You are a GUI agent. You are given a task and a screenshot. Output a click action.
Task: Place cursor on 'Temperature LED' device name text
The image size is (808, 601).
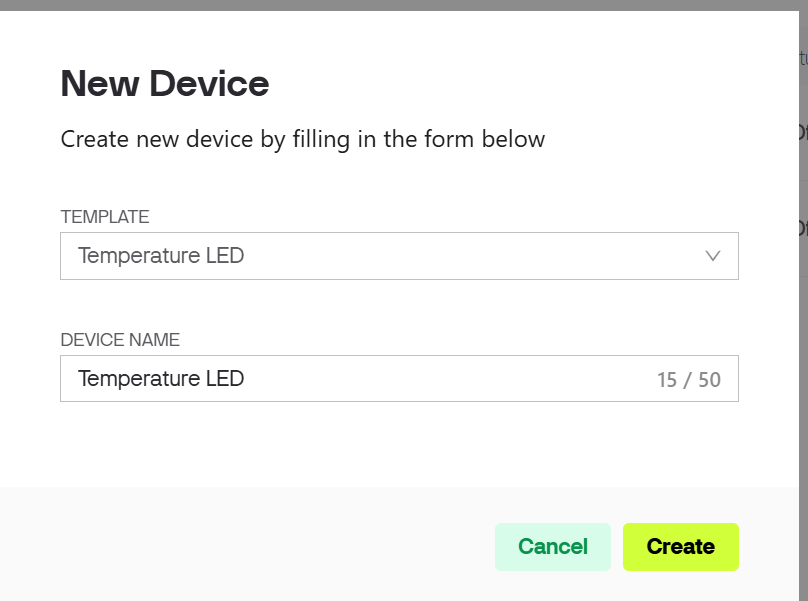pos(161,379)
